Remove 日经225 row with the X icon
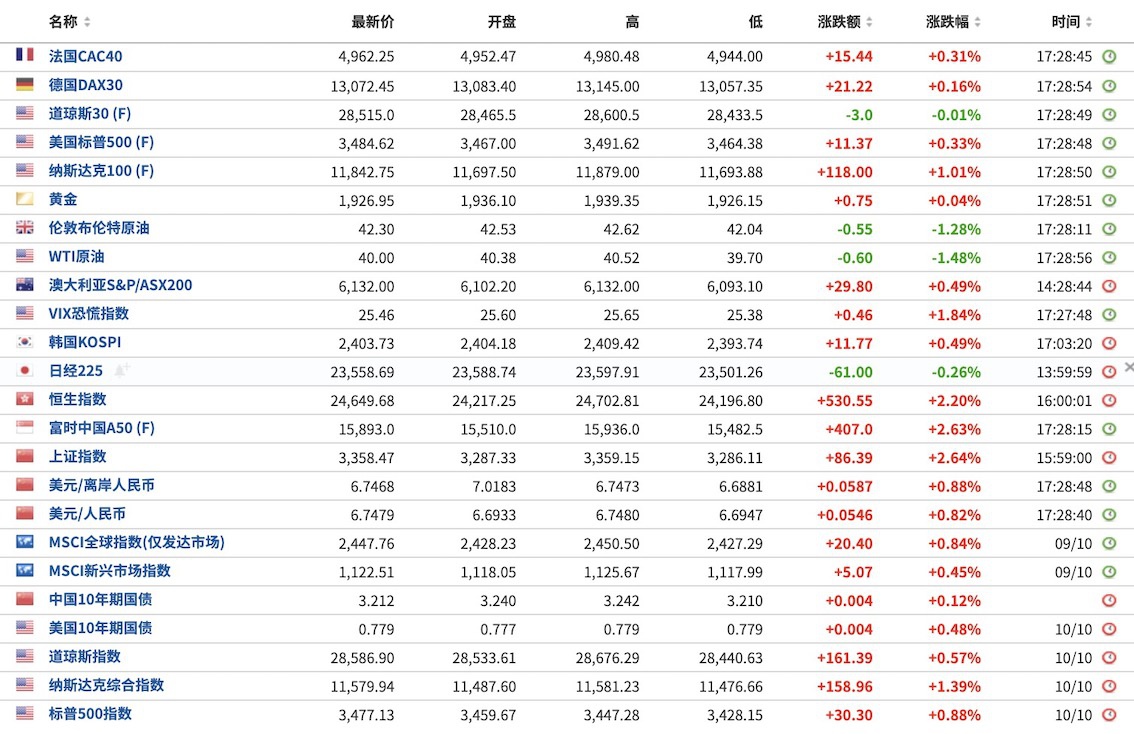1134x734 pixels. coord(1128,368)
